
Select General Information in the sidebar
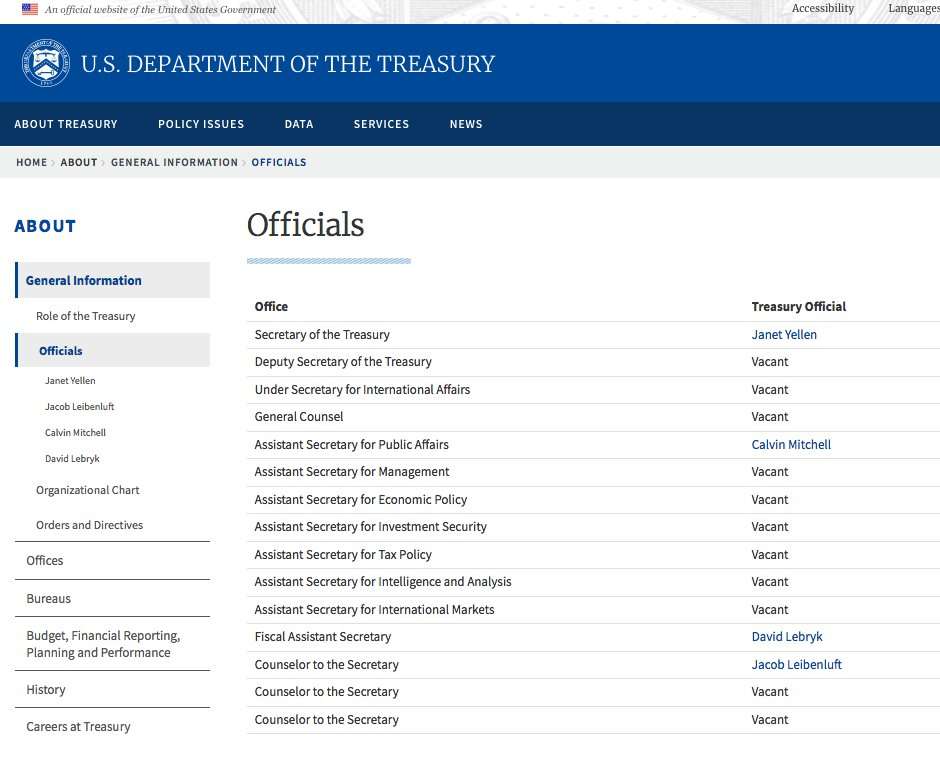click(x=113, y=280)
